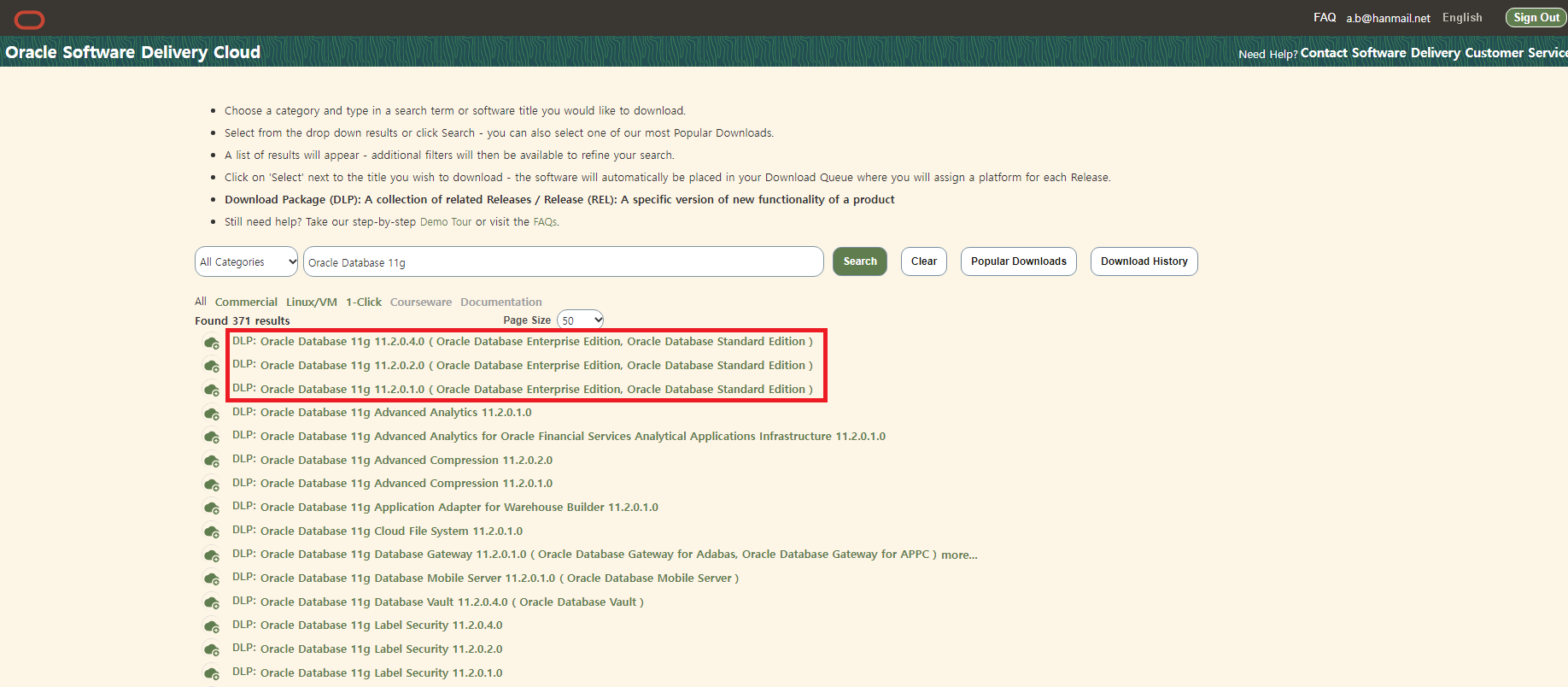Image resolution: width=1568 pixels, height=687 pixels.
Task: Click the search text field
Action: pos(564,261)
